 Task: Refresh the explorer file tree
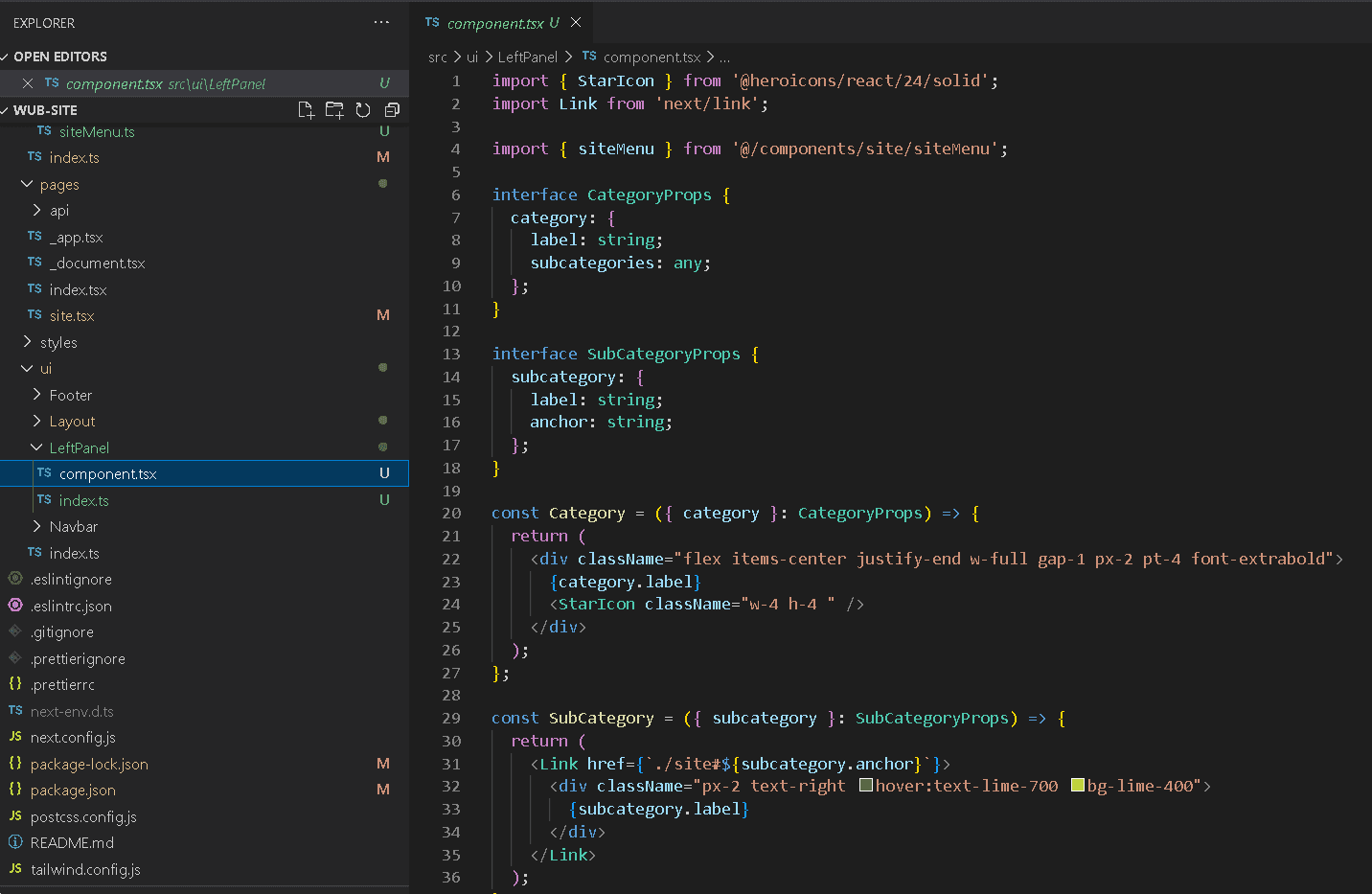pyautogui.click(x=363, y=110)
